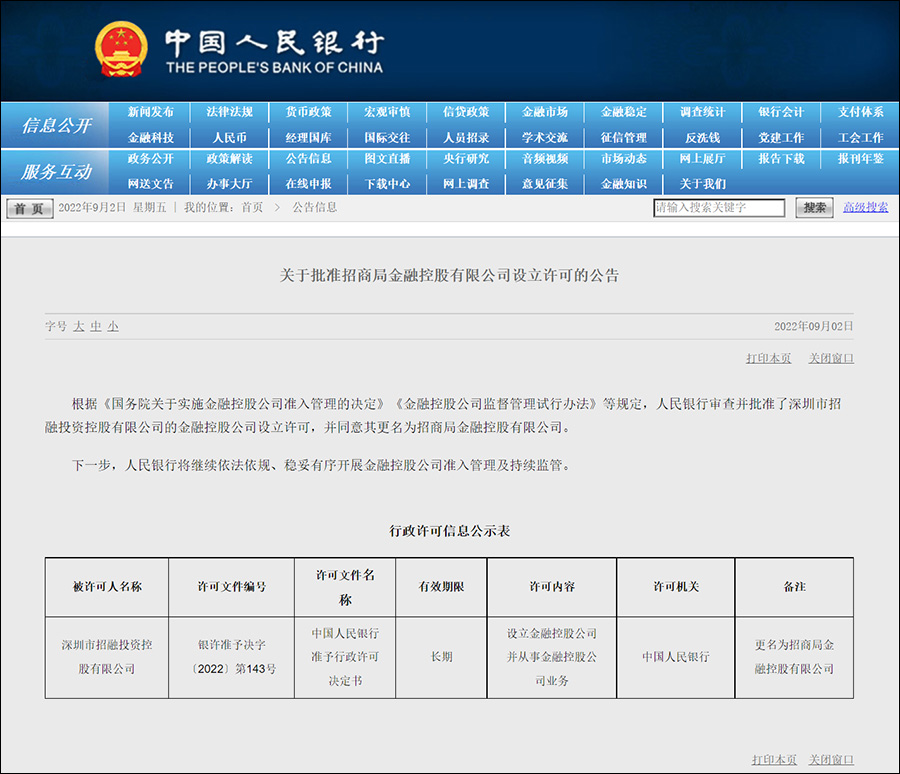The width and height of the screenshot is (900, 774).
Task: Click the cell 银许准予决字〔2022〕第143号
Action: point(231,657)
